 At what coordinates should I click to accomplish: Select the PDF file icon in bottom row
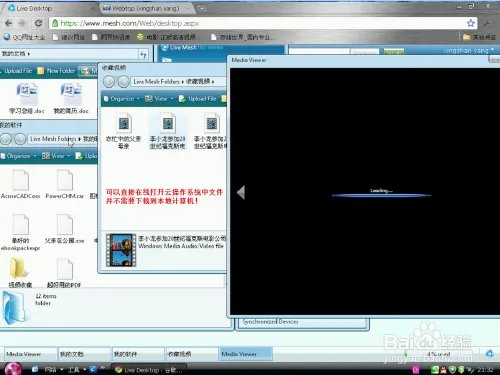point(65,269)
